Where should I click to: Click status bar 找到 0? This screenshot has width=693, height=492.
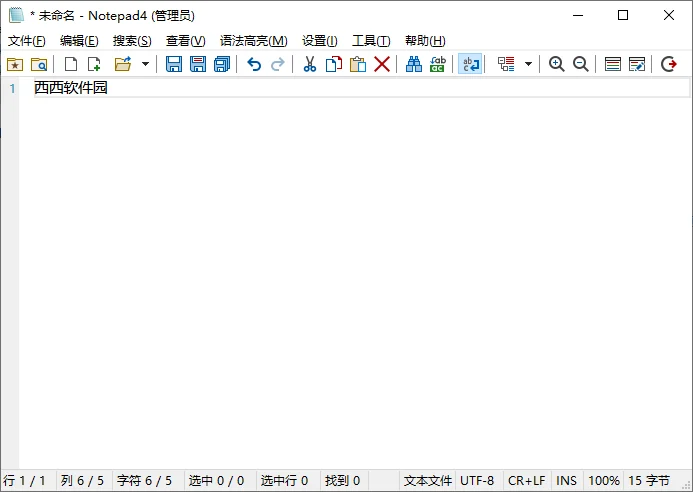click(x=343, y=481)
